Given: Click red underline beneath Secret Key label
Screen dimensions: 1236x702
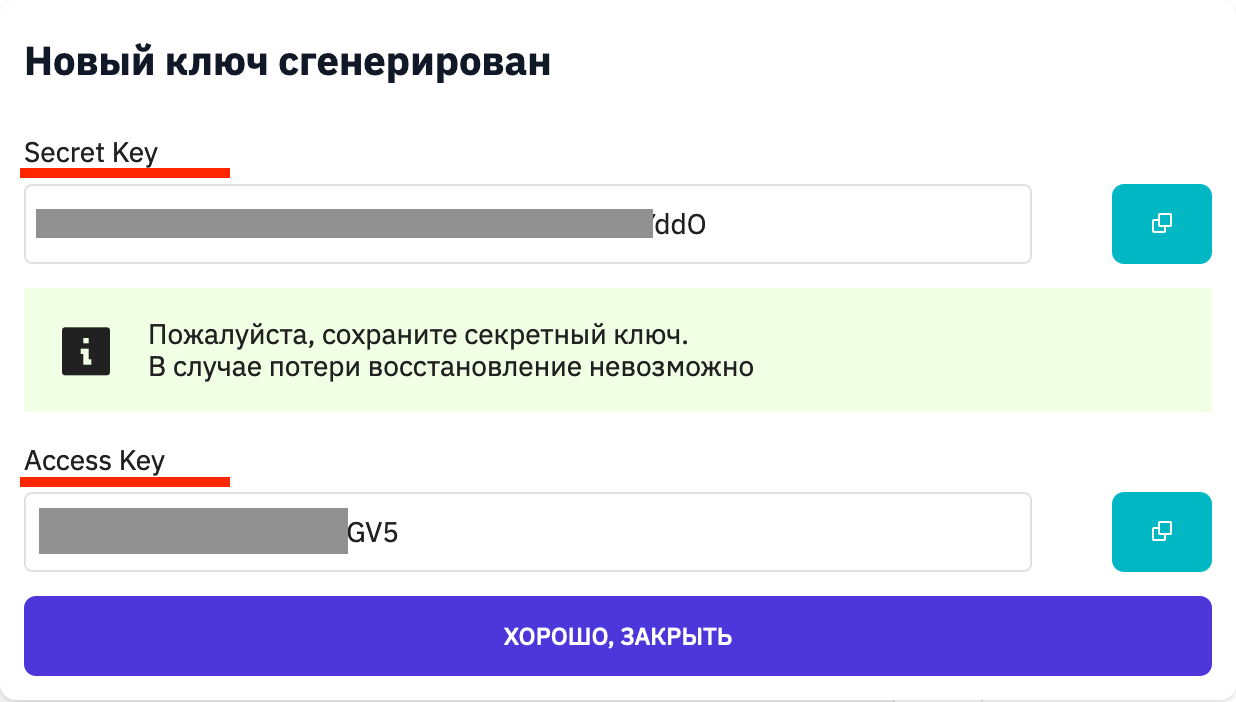Looking at the screenshot, I should [125, 173].
